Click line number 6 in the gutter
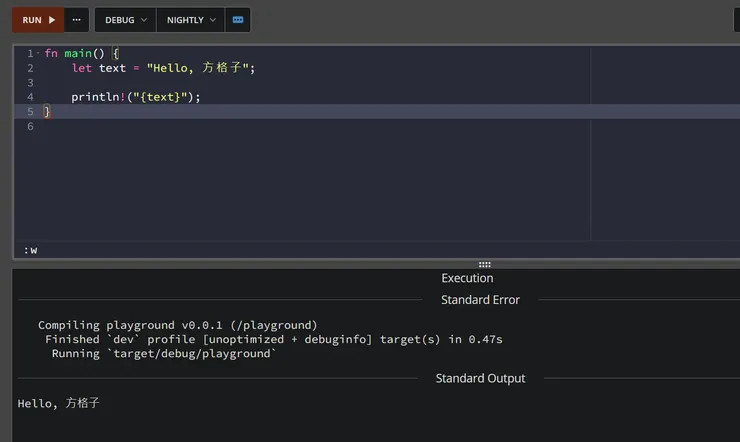 pyautogui.click(x=30, y=127)
